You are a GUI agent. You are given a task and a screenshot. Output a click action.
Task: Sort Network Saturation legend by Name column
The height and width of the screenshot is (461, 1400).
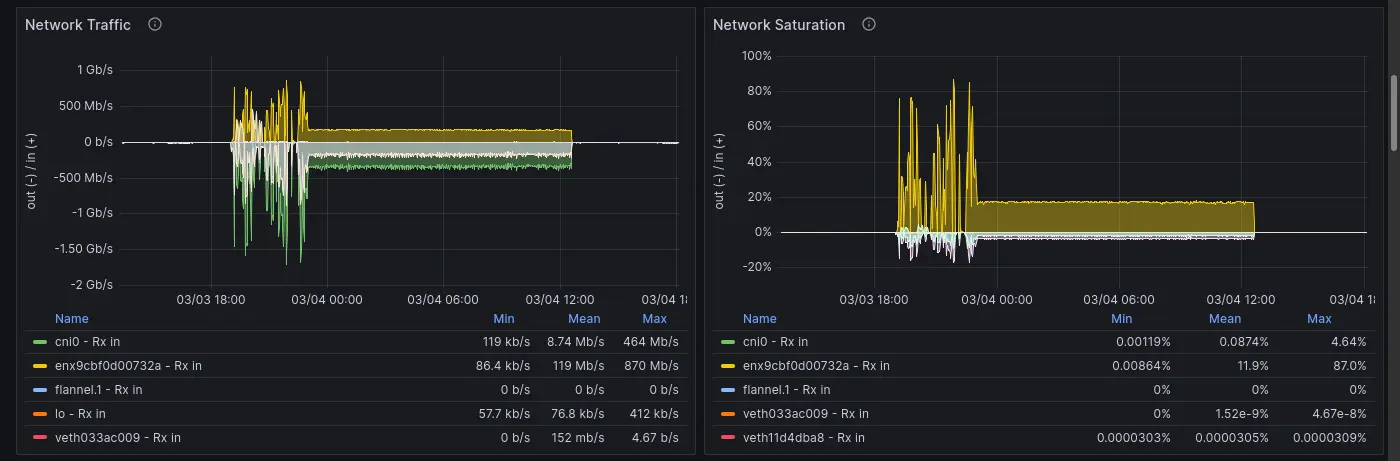pyautogui.click(x=760, y=319)
